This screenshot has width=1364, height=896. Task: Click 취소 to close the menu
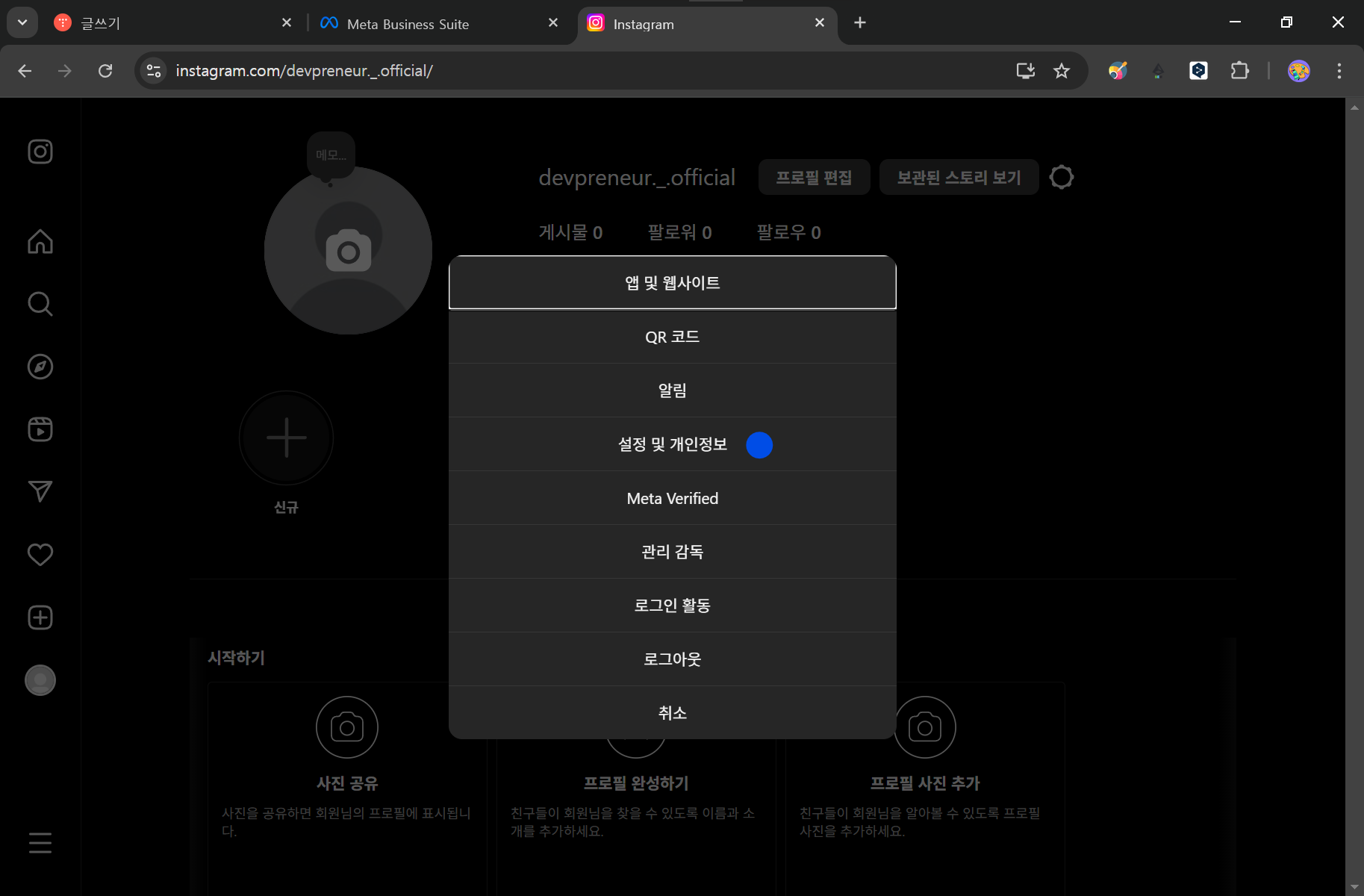[673, 713]
